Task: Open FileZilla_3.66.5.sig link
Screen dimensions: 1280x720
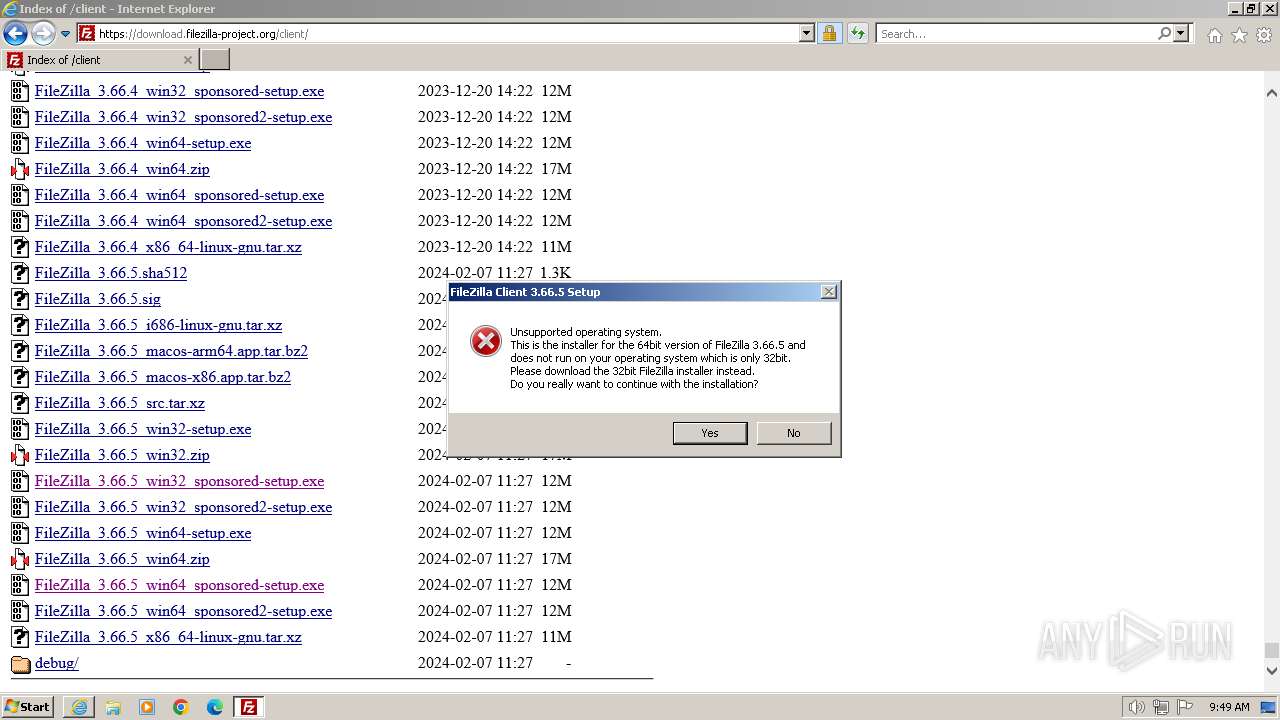Action: (x=97, y=299)
